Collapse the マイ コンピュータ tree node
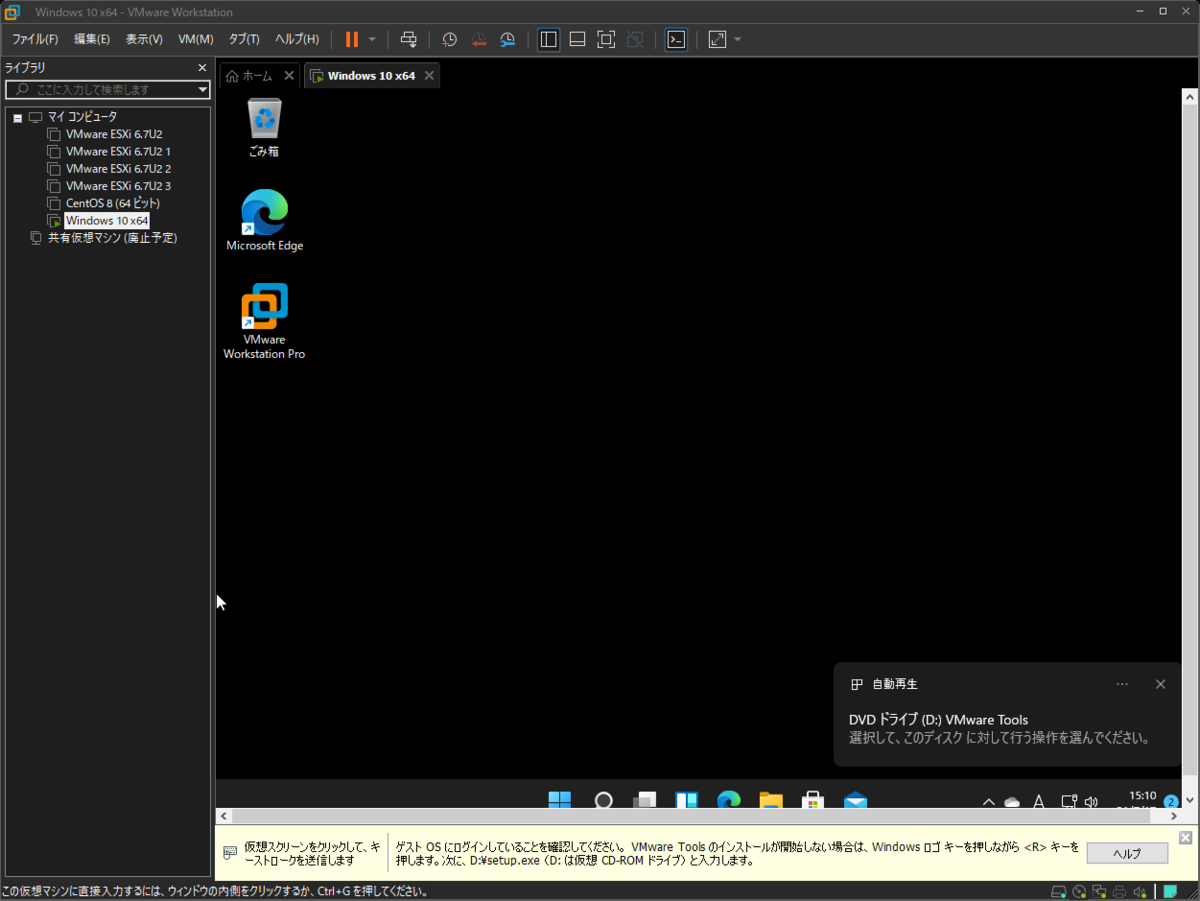Viewport: 1200px width, 901px height. (x=17, y=117)
